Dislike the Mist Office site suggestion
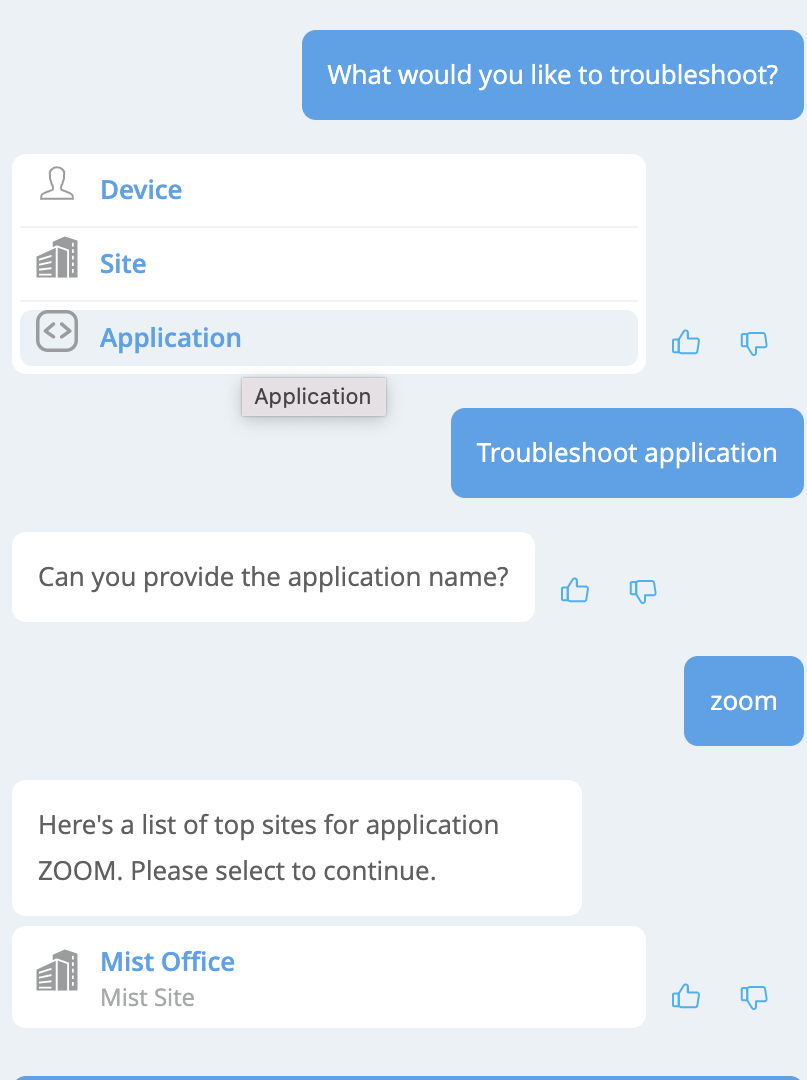807x1080 pixels. click(x=753, y=996)
